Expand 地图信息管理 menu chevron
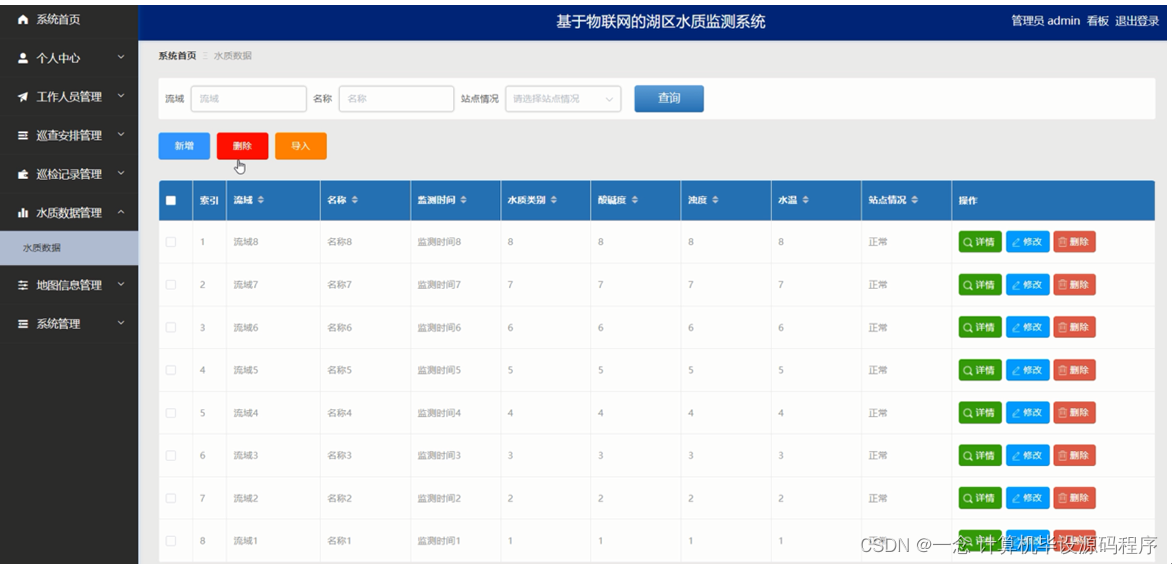Image resolution: width=1173 pixels, height=564 pixels. [120, 284]
